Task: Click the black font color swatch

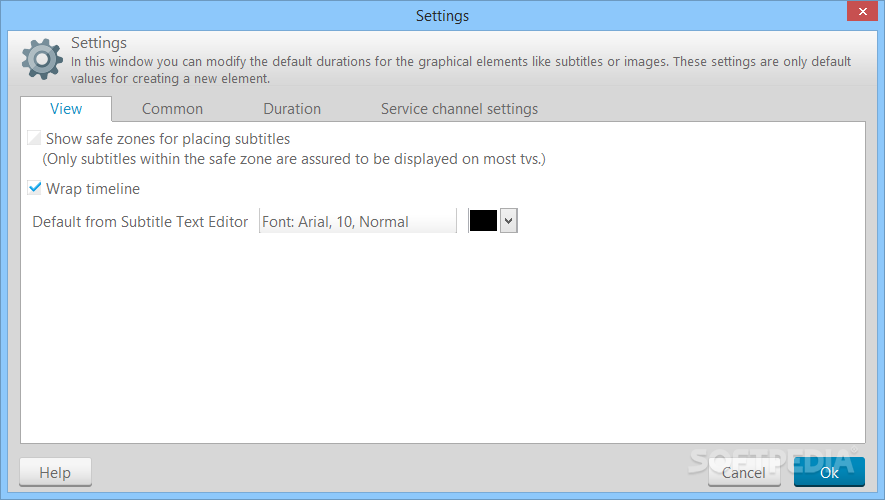Action: point(483,221)
